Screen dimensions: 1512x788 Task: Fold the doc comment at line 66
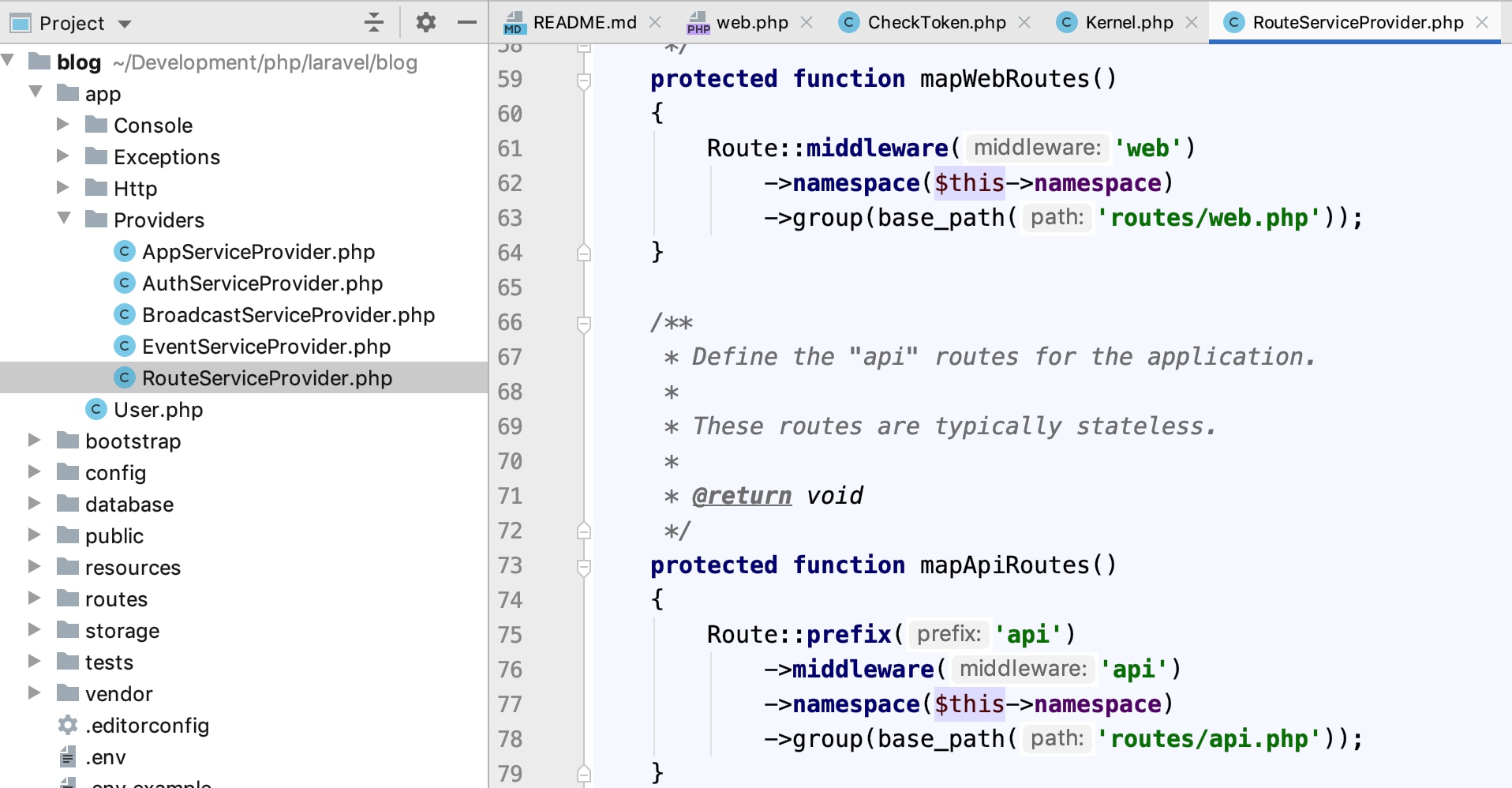click(x=584, y=324)
